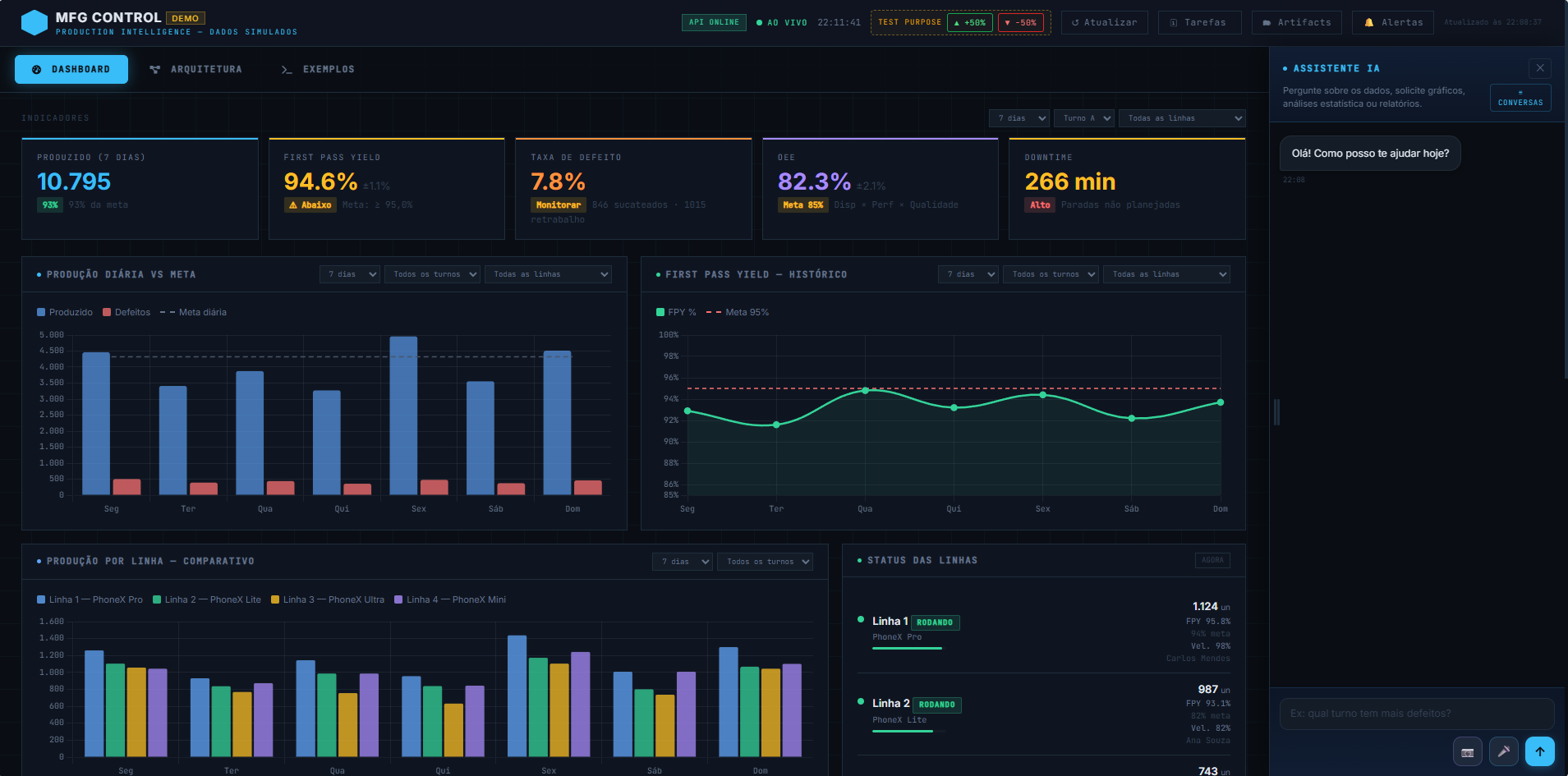Click the Alto badge on downtime card
The width and height of the screenshot is (1568, 776).
pyautogui.click(x=1040, y=205)
